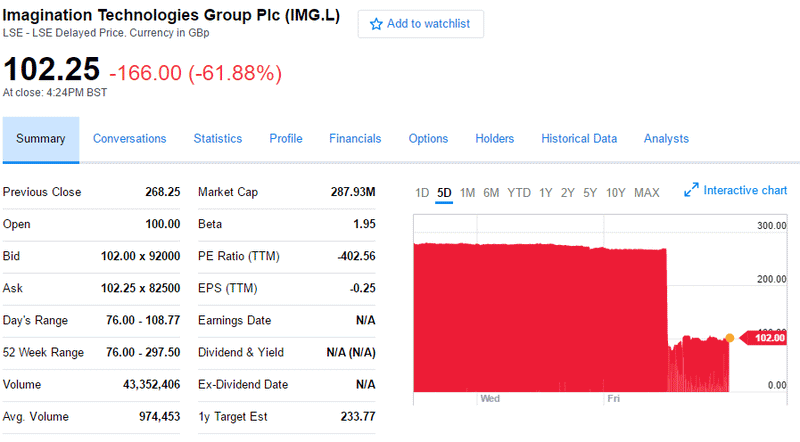Go to the Options tab

428,139
